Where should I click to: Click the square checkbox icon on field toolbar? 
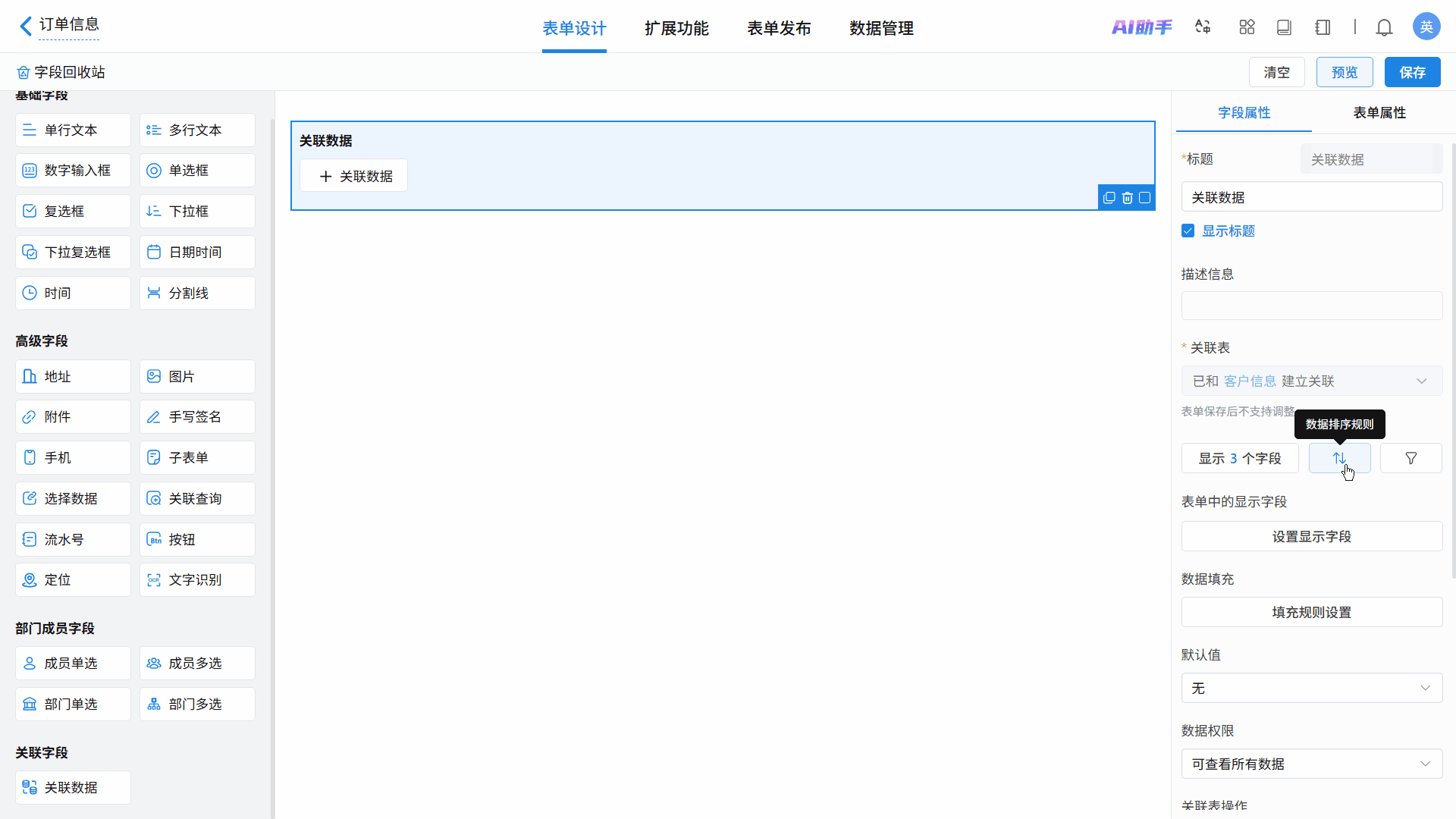pyautogui.click(x=1144, y=198)
